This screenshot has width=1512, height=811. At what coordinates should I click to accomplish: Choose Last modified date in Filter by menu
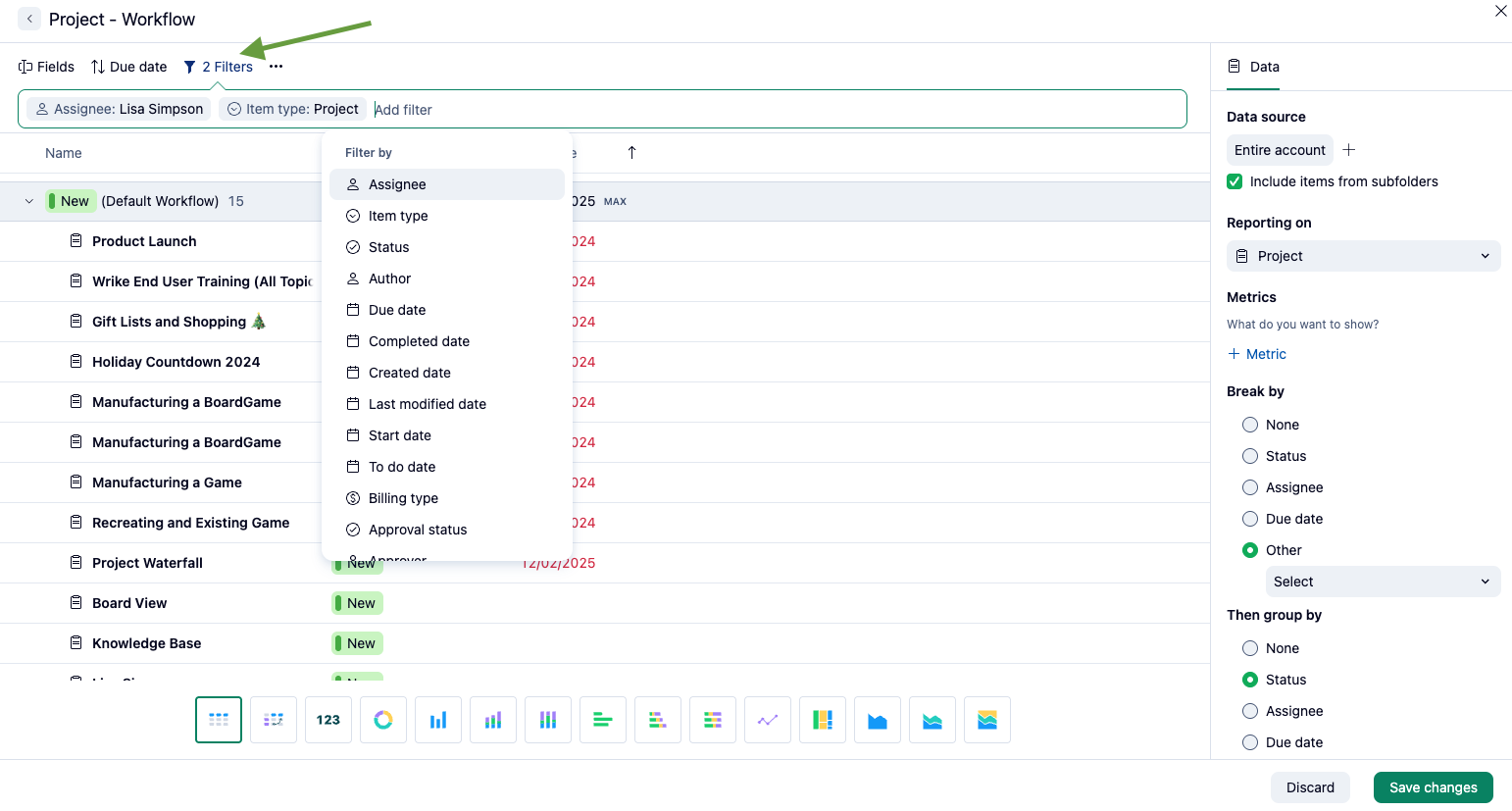[447, 404]
